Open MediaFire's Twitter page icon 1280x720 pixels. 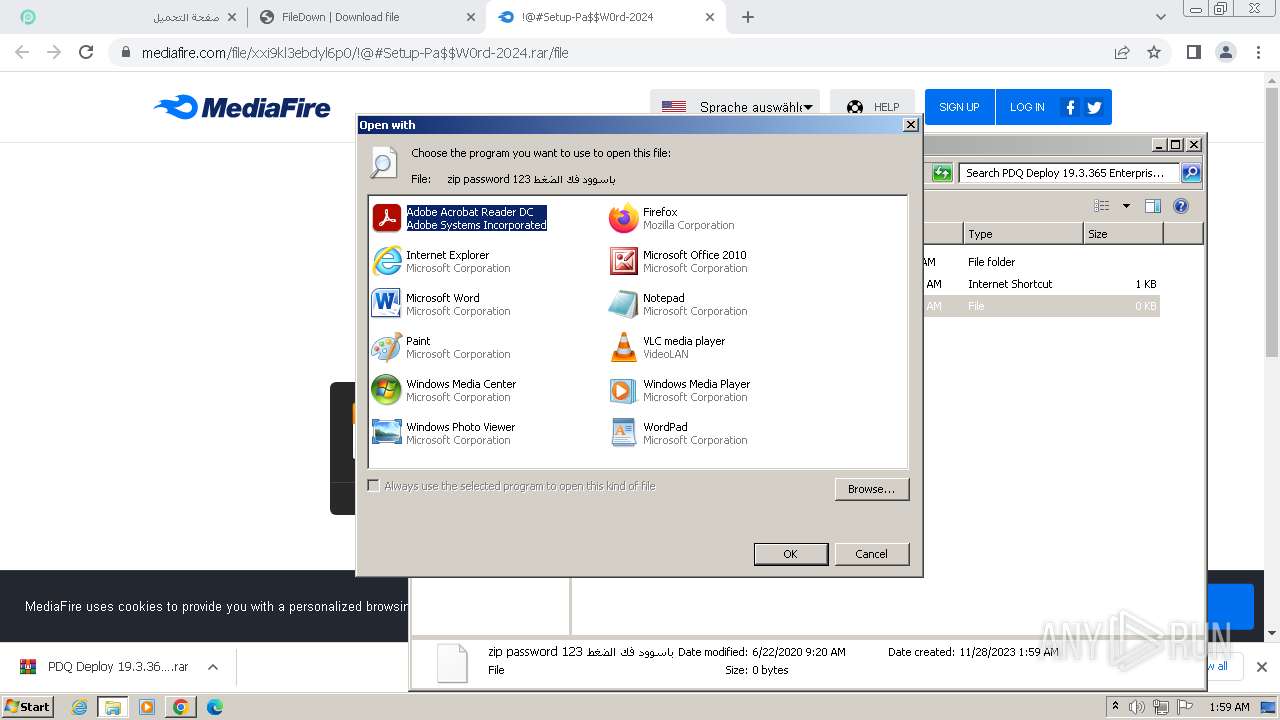pyautogui.click(x=1094, y=107)
